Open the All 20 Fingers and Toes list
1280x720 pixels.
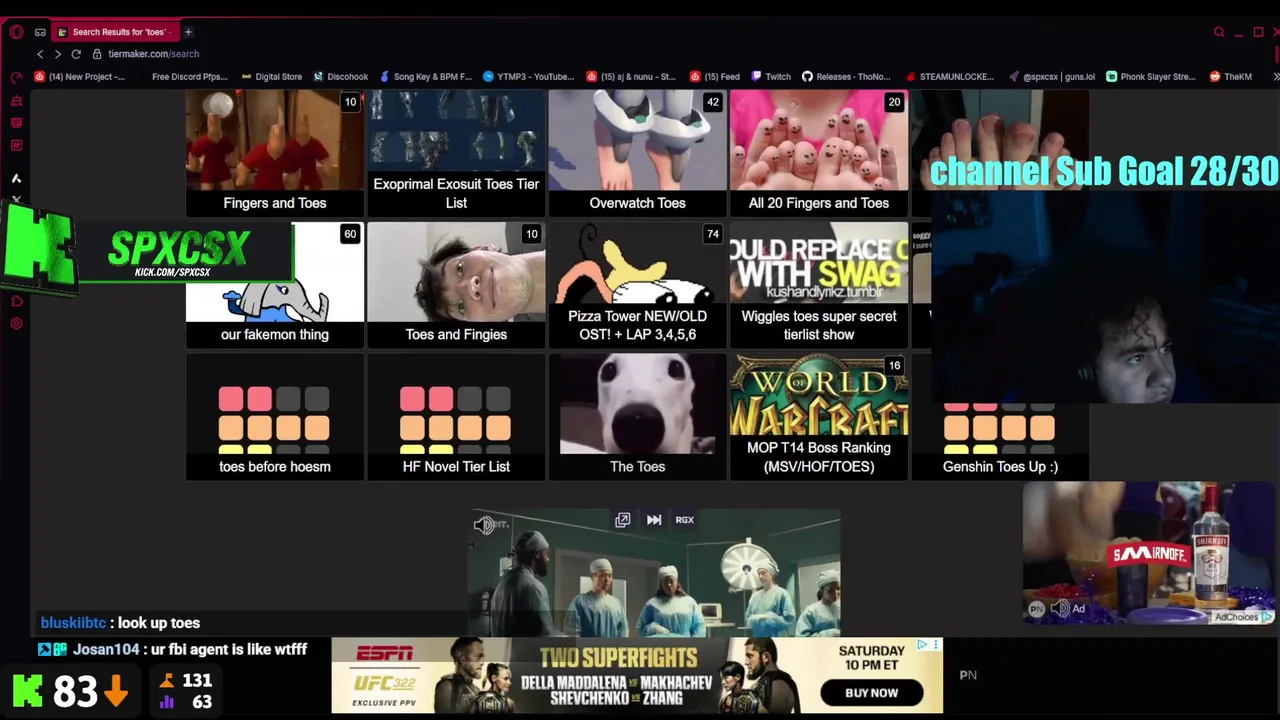pos(819,152)
